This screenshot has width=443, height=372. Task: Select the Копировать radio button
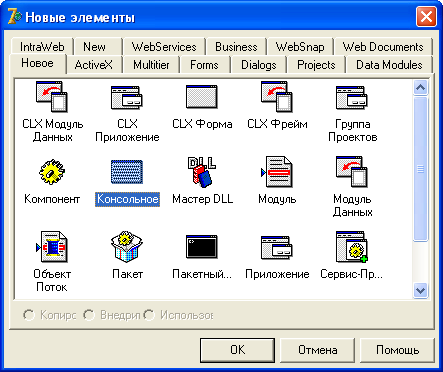(x=29, y=315)
